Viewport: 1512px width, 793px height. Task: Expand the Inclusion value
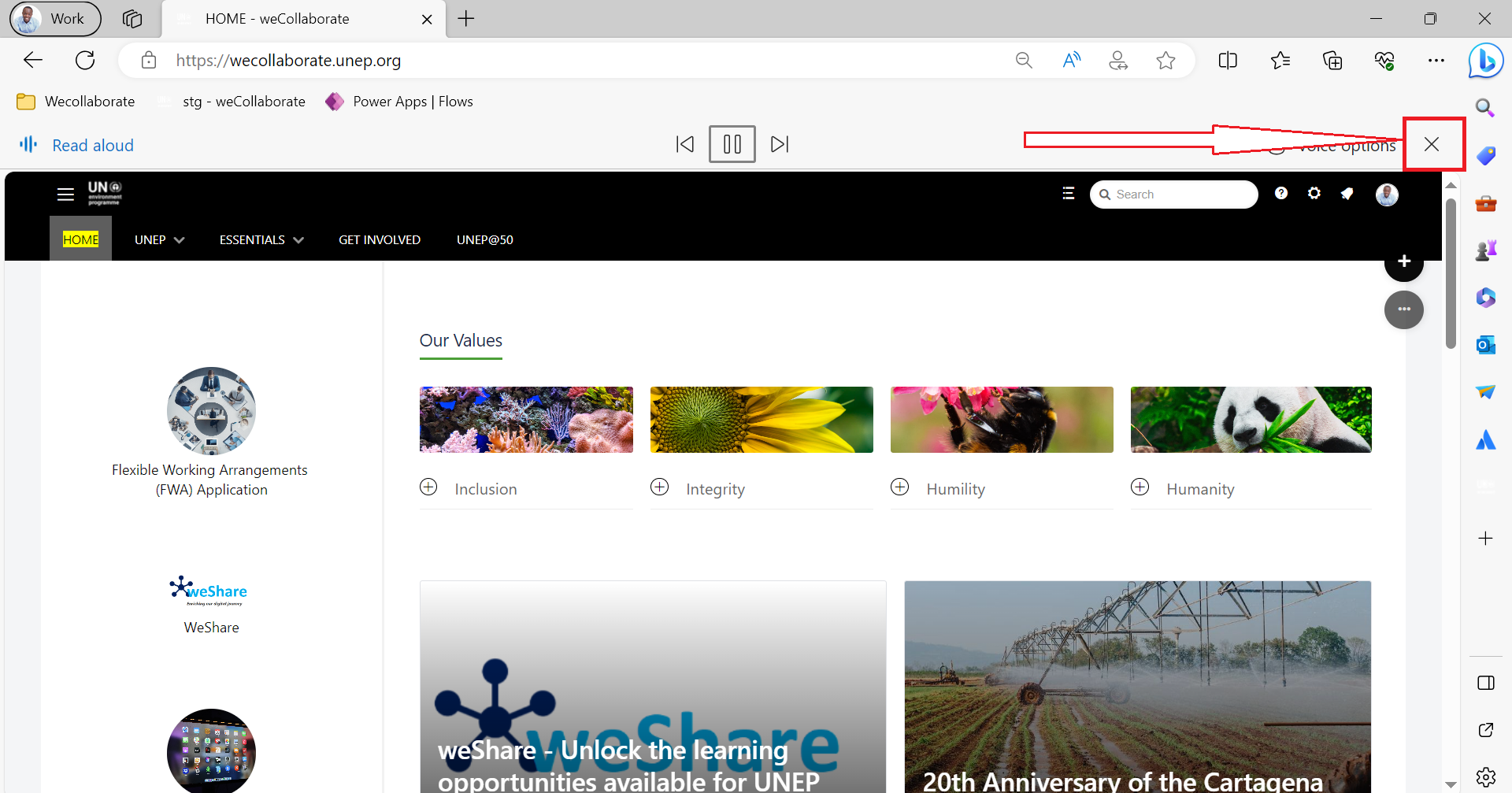pyautogui.click(x=428, y=487)
